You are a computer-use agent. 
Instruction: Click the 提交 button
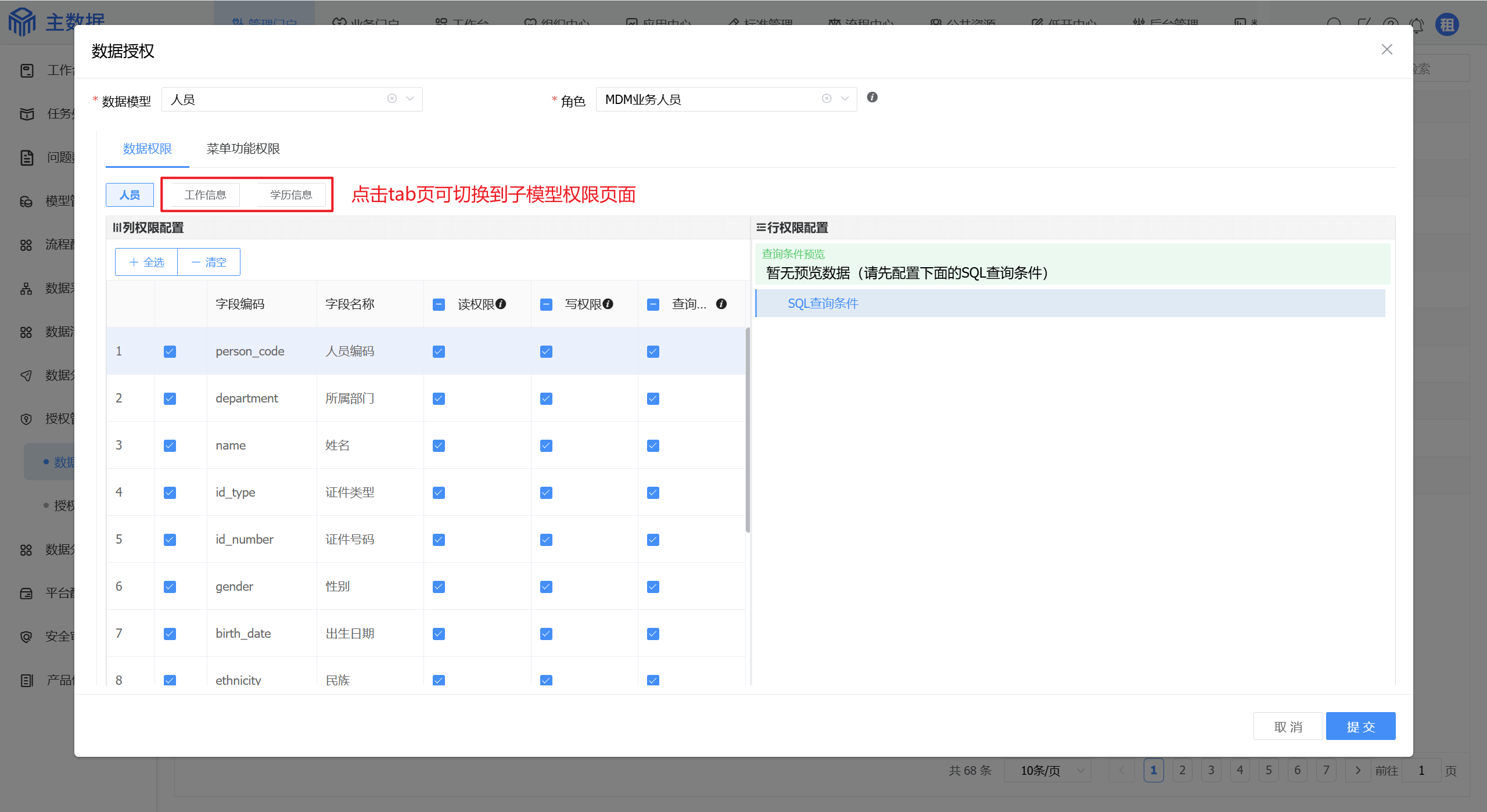pyautogui.click(x=1360, y=727)
